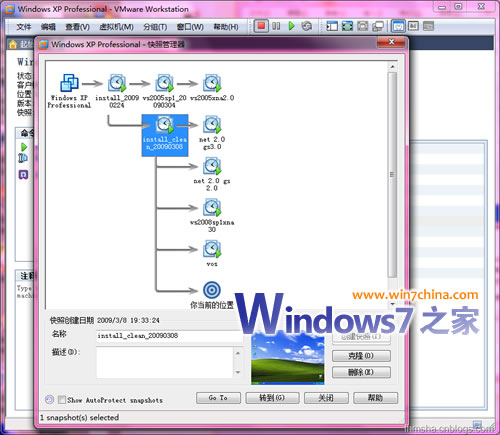Click the green Power On play icon
The image size is (500, 435).
click(x=292, y=26)
